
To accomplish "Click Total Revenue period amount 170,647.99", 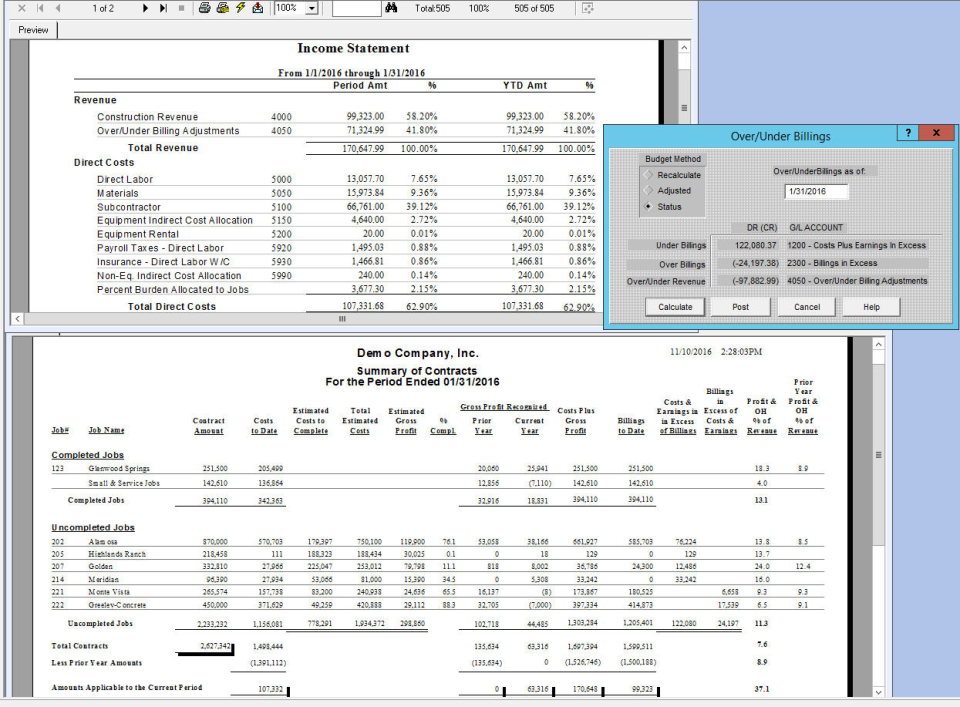I will [363, 149].
